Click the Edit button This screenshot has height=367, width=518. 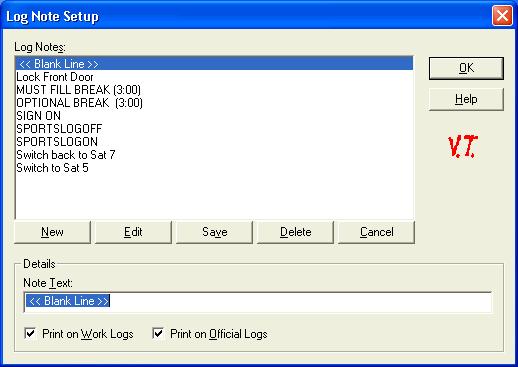coord(133,232)
